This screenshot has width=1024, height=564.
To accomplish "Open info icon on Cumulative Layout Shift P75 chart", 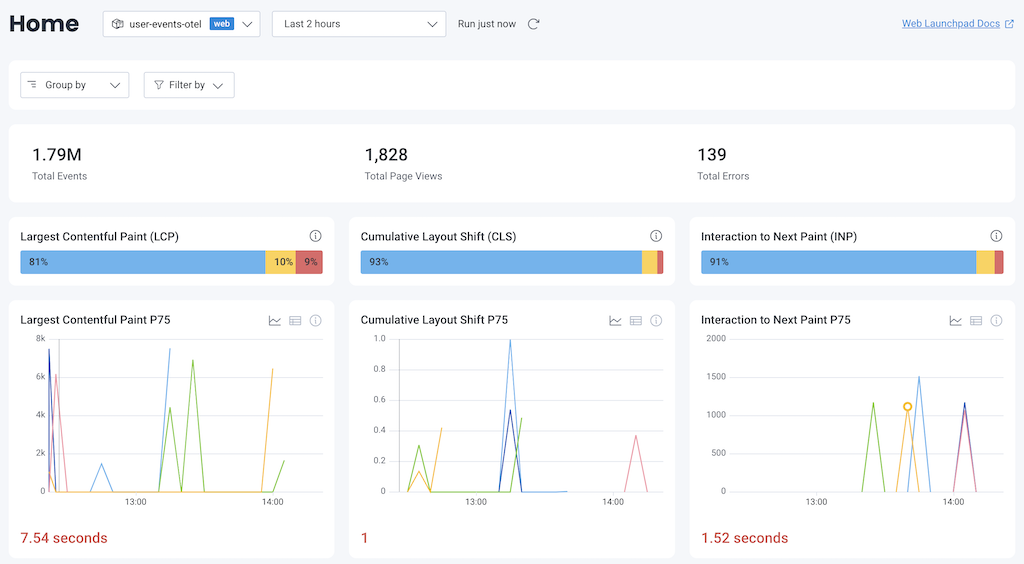I will 656,321.
